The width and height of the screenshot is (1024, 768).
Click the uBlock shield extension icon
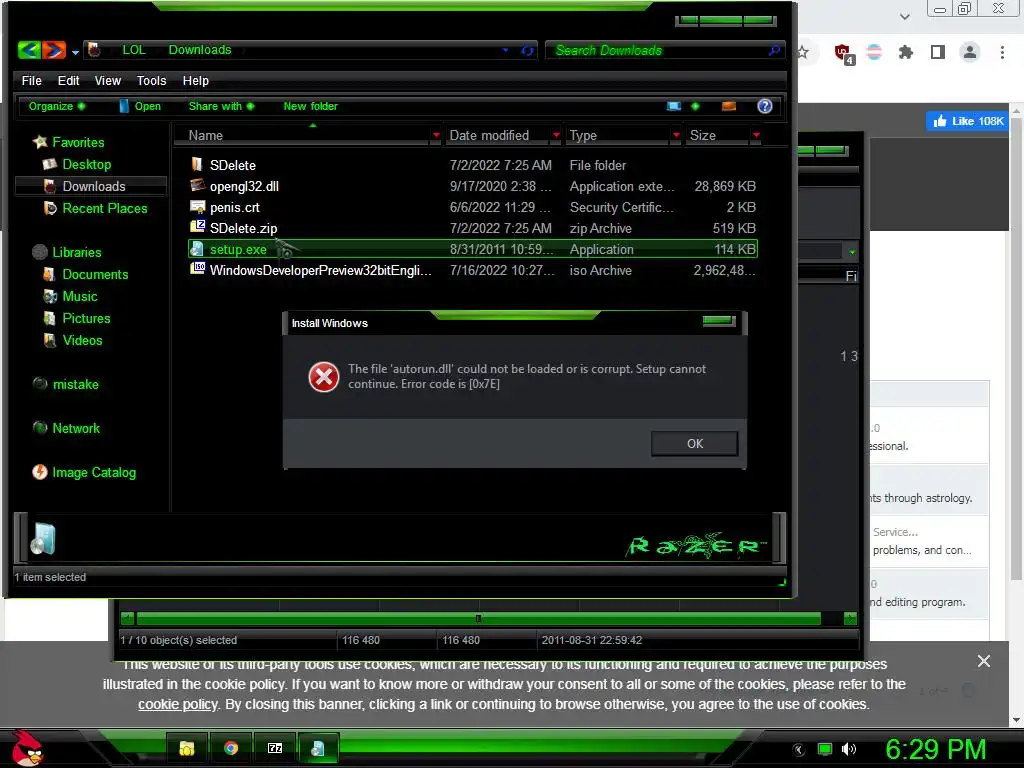click(x=843, y=53)
